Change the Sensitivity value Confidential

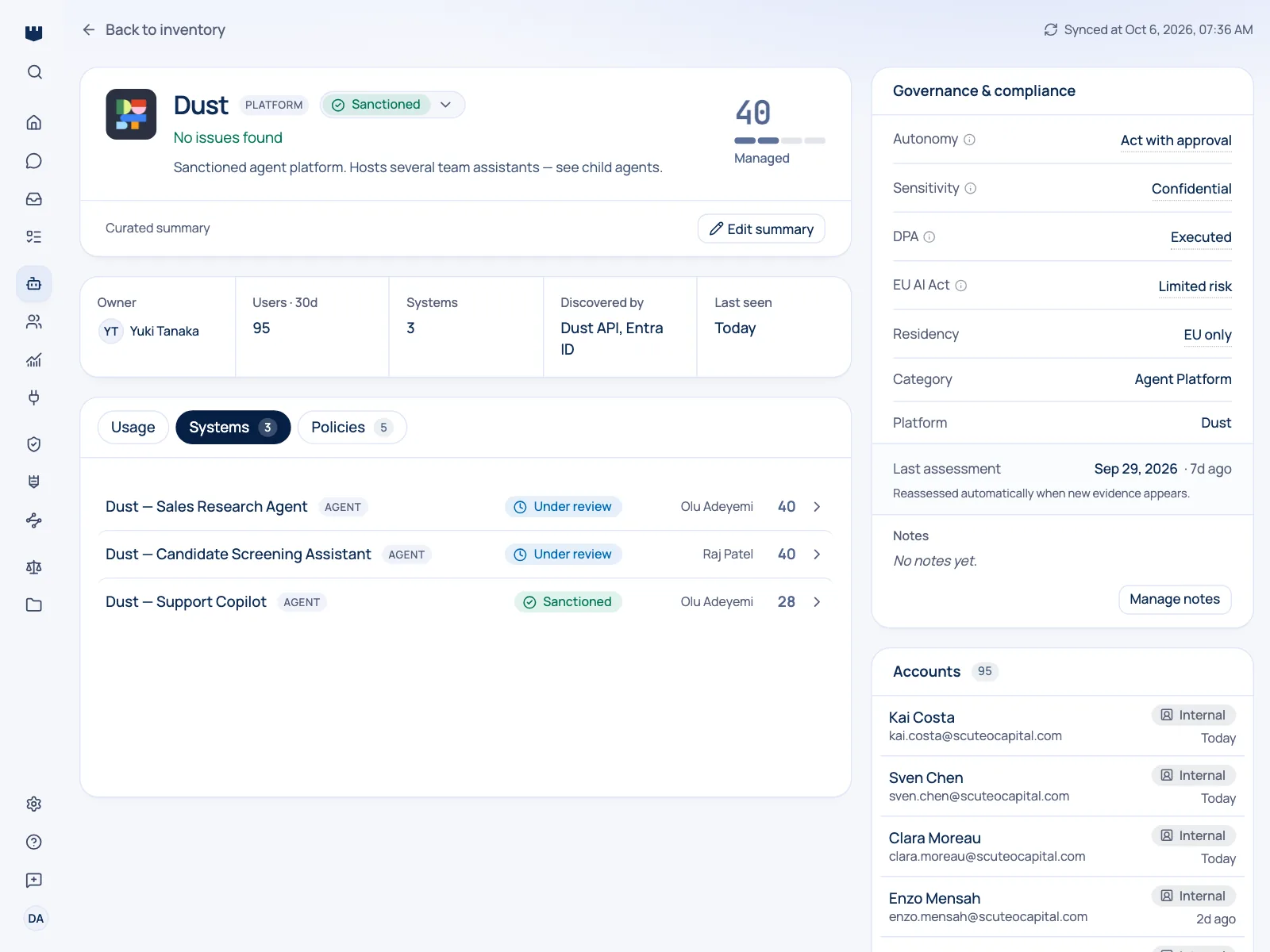(1191, 189)
